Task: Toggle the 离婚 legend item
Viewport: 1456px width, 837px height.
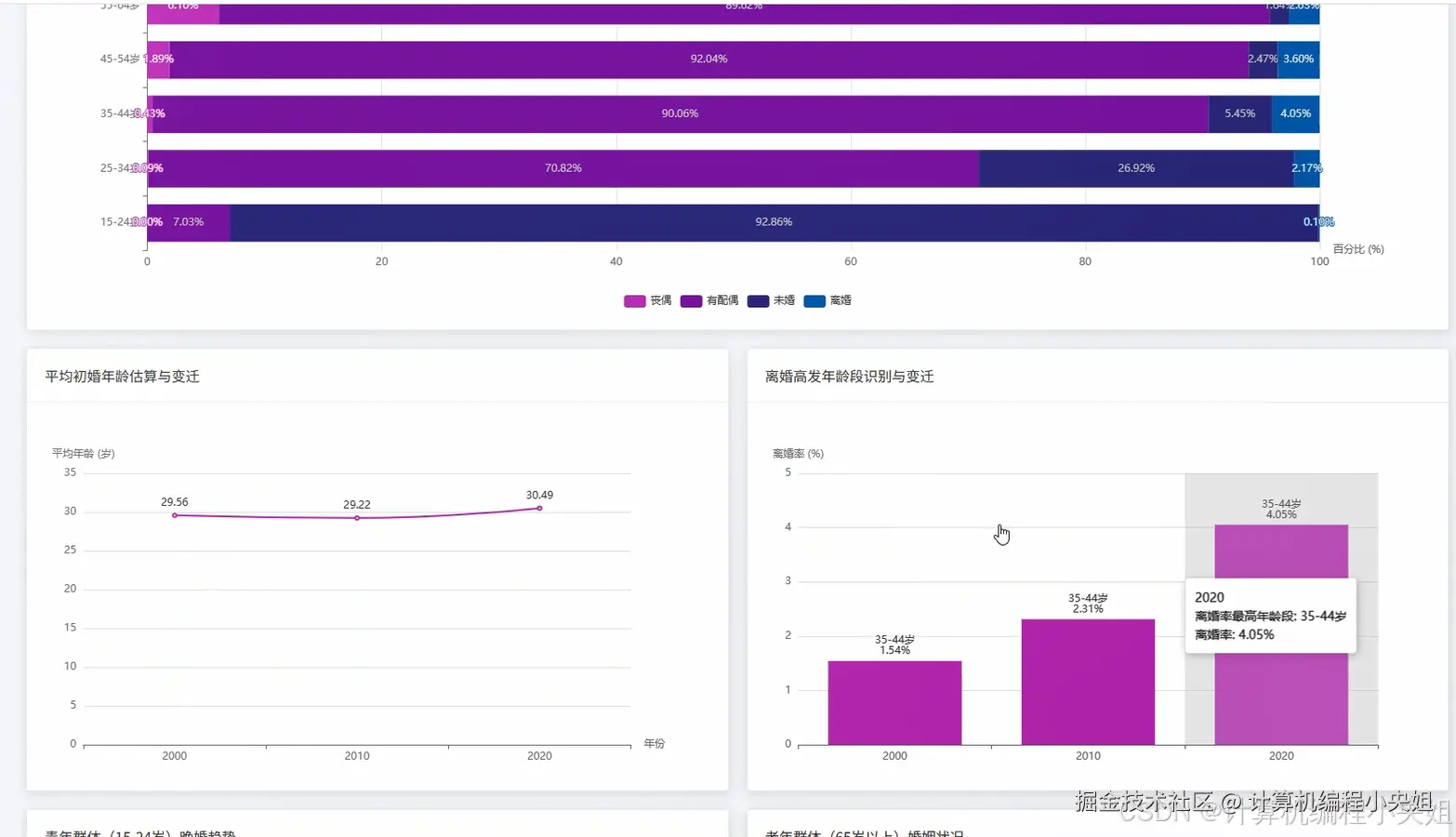Action: 827,300
